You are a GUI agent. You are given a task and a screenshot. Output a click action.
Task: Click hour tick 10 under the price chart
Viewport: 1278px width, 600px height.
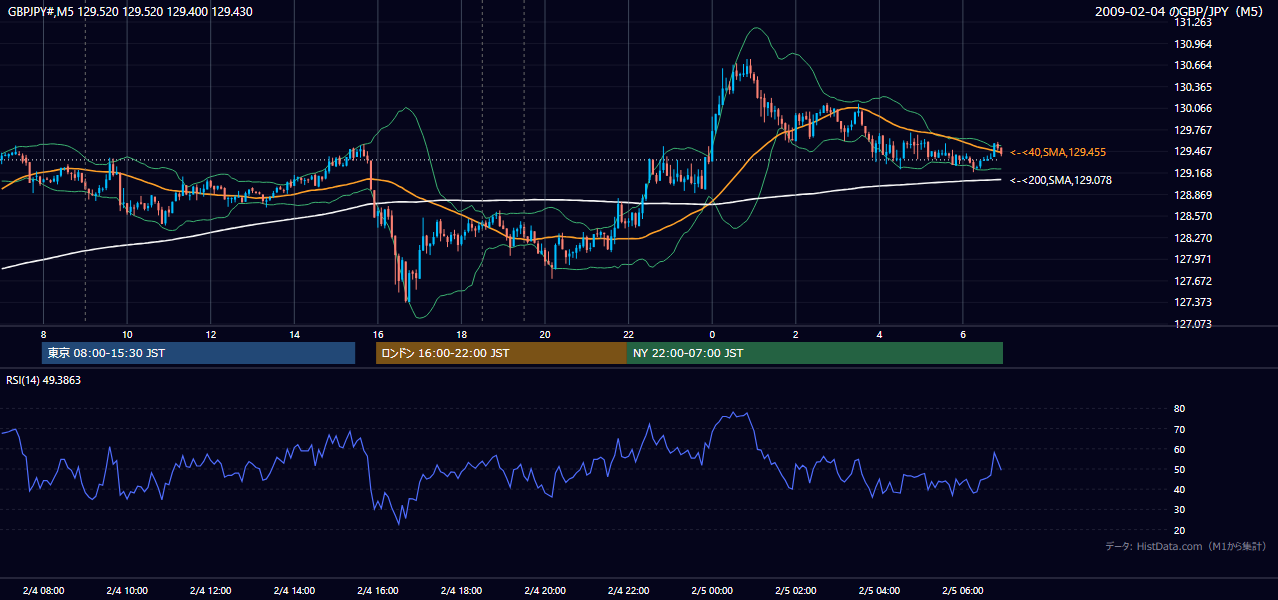(x=127, y=334)
